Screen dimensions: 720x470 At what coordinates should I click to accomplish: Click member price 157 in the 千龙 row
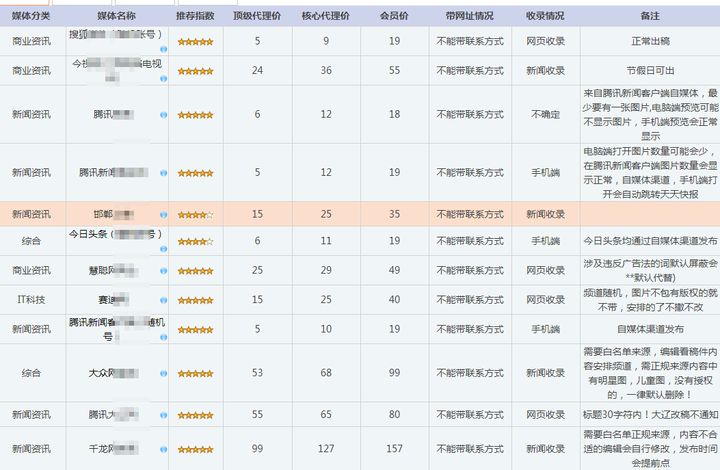click(x=394, y=449)
